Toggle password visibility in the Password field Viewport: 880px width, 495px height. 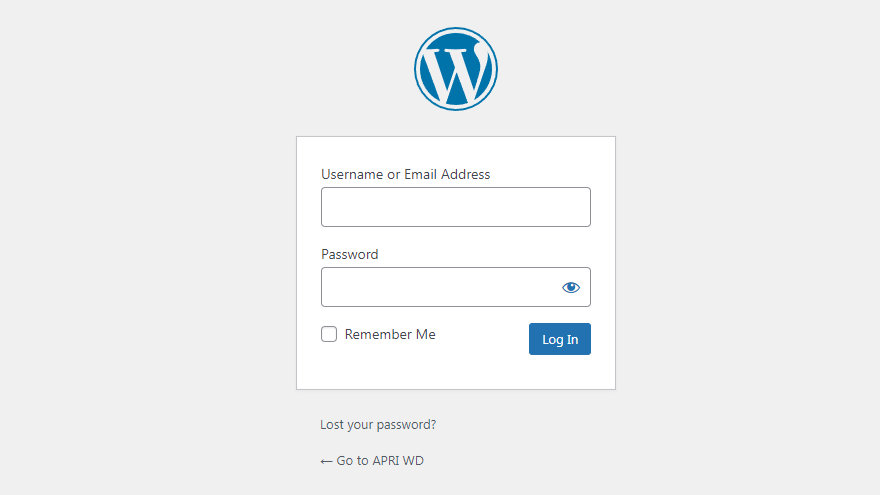click(x=570, y=287)
